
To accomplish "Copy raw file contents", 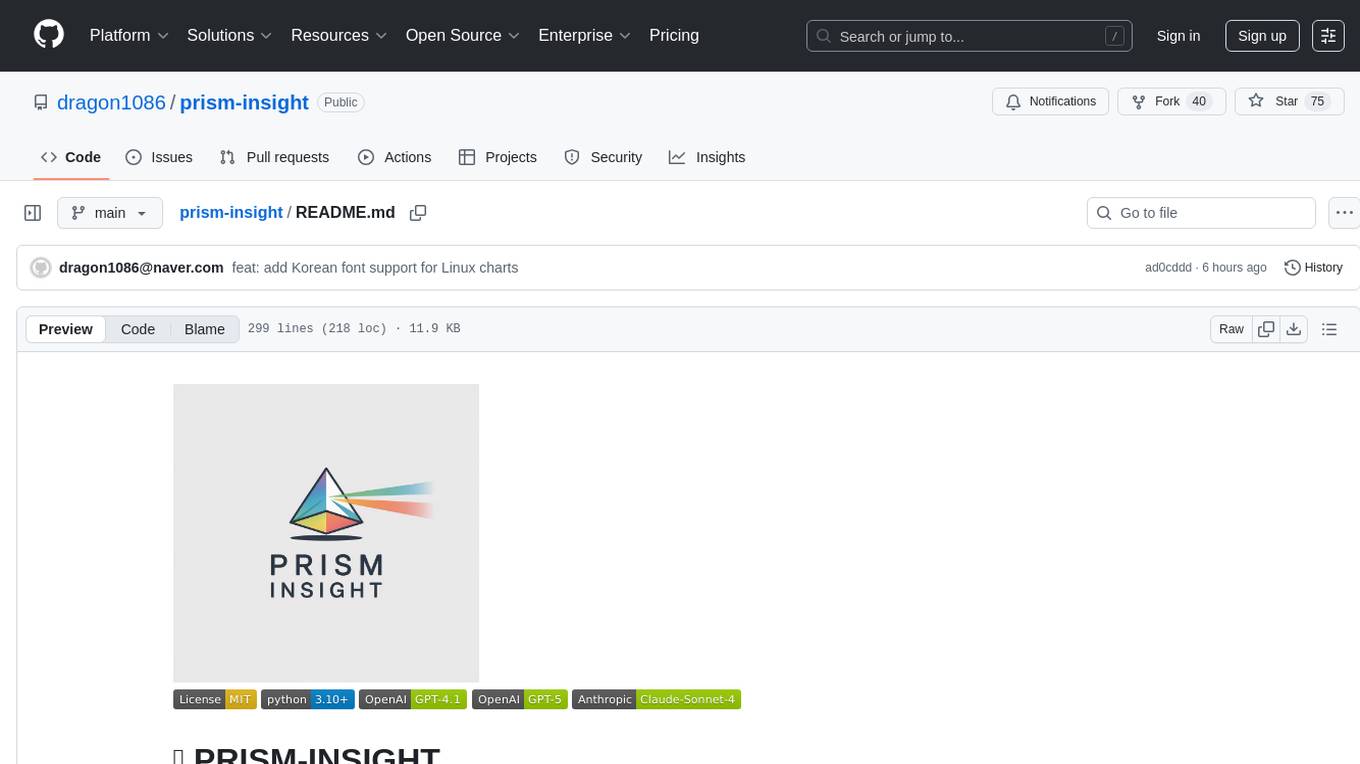I will pyautogui.click(x=1266, y=329).
